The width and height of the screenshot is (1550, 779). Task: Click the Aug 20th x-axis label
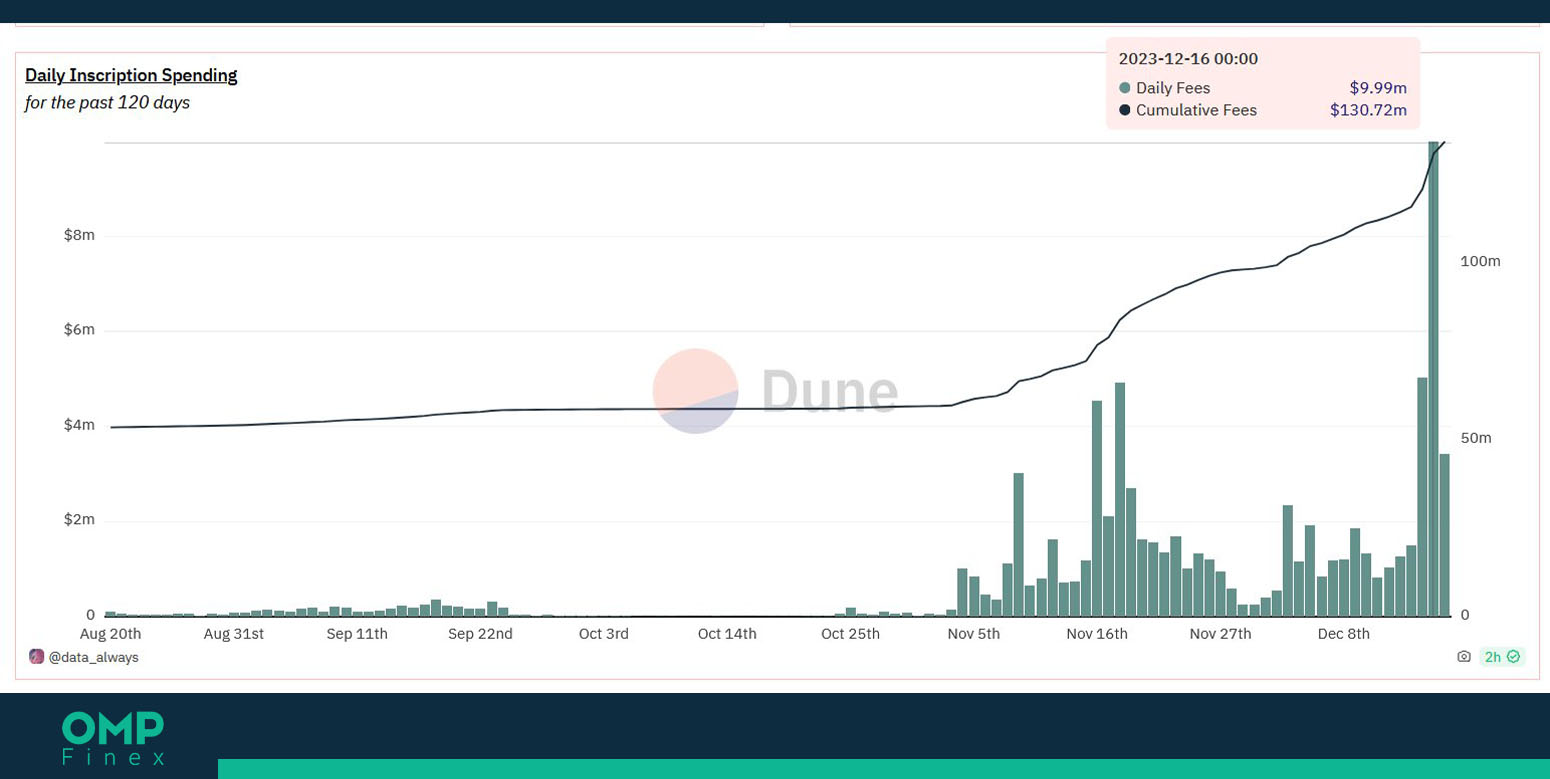point(110,634)
